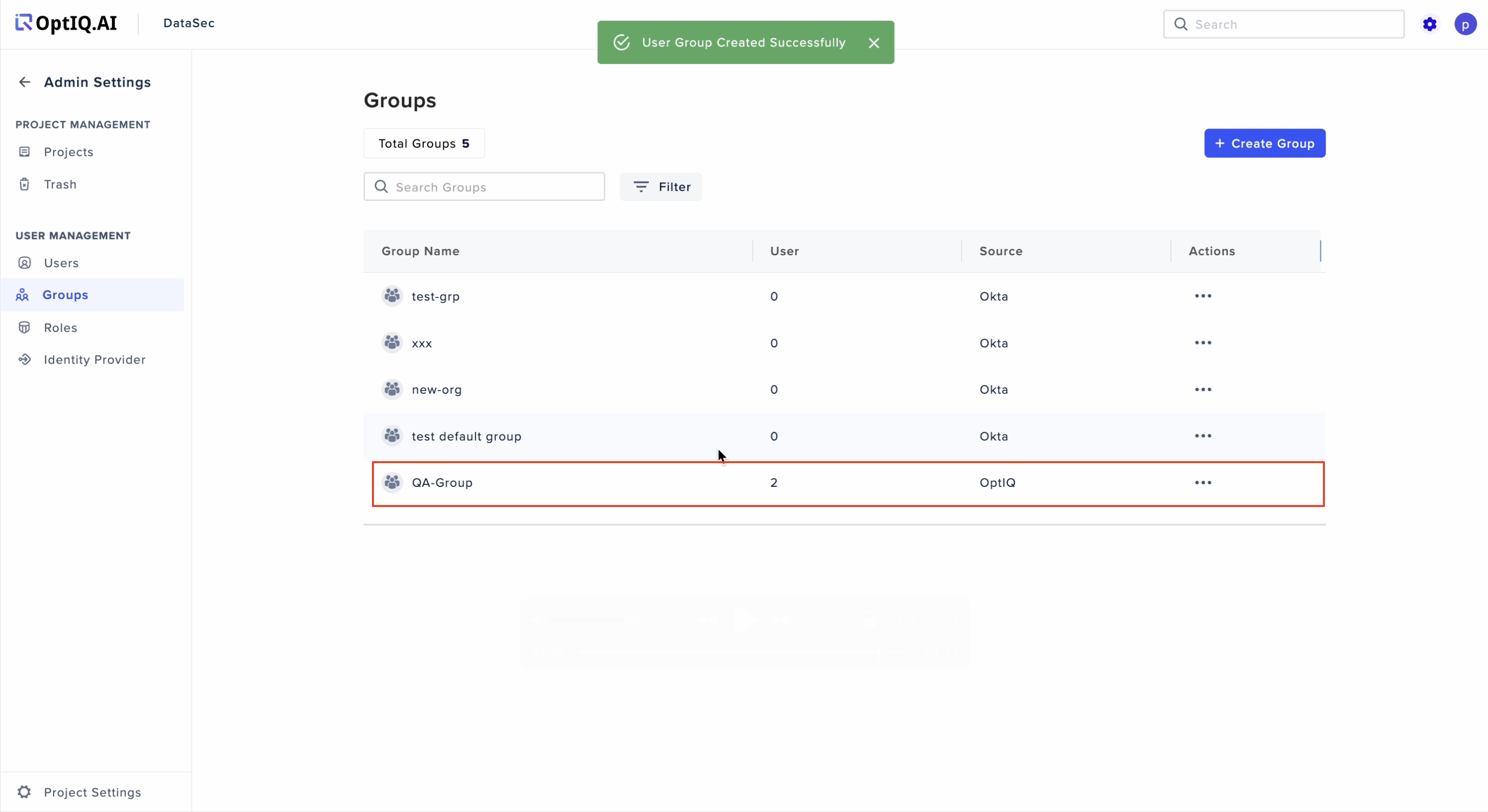Click the success checkmark icon in the toast
Image resolution: width=1488 pixels, height=812 pixels.
click(621, 43)
